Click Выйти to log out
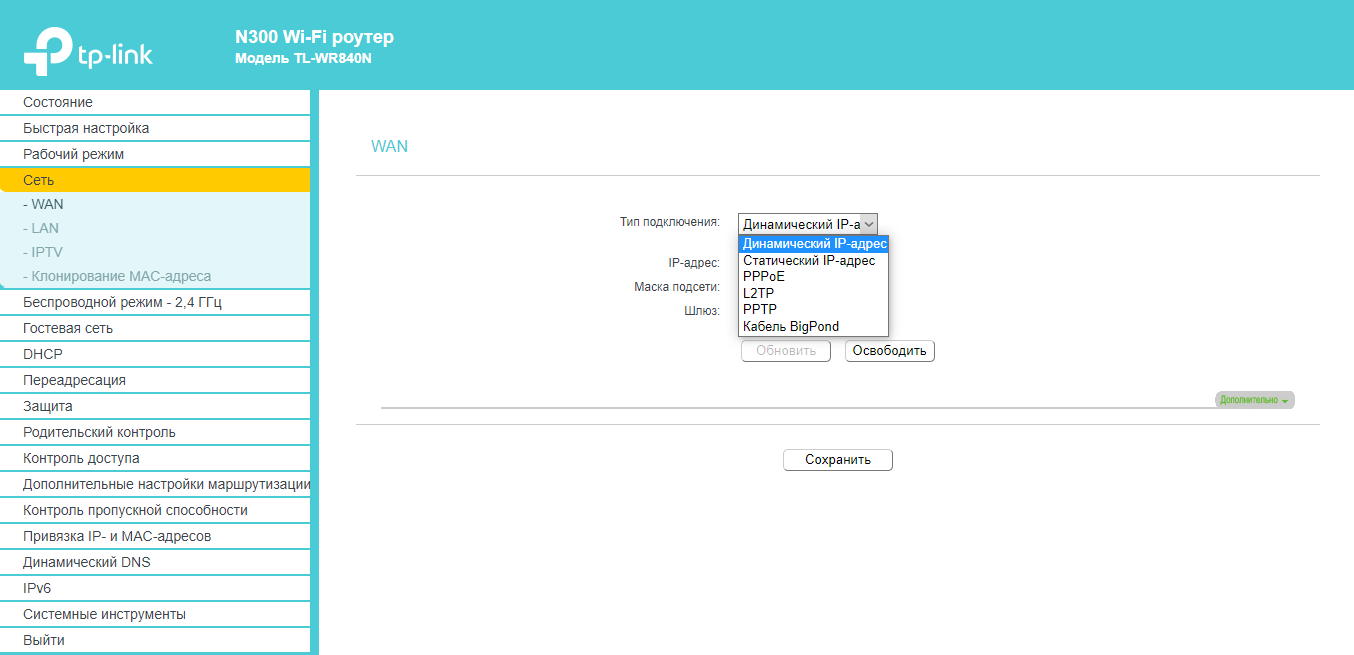Image resolution: width=1354 pixels, height=655 pixels. 44,641
